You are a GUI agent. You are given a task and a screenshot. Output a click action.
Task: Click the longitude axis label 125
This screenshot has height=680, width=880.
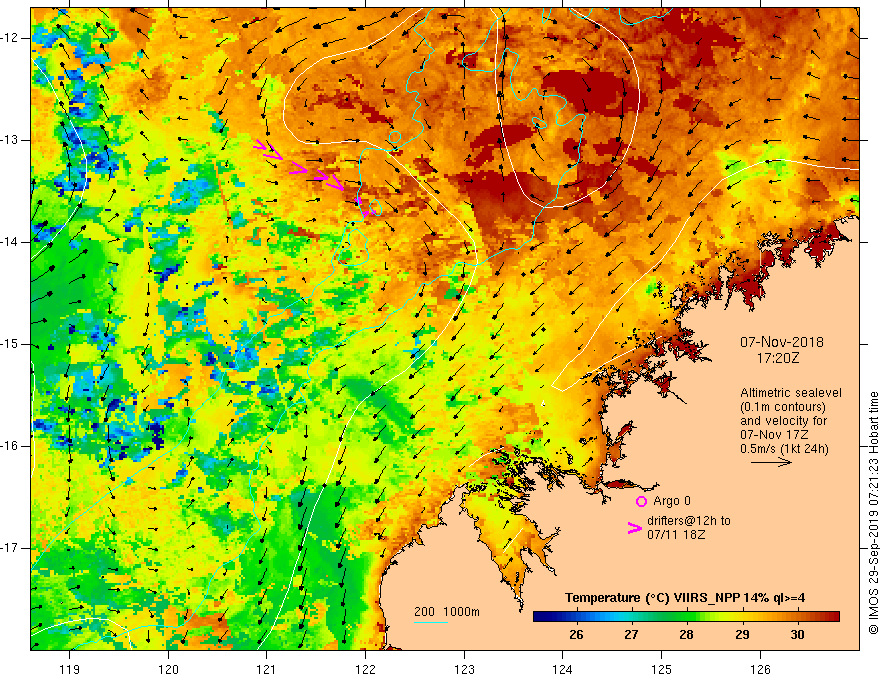[662, 669]
